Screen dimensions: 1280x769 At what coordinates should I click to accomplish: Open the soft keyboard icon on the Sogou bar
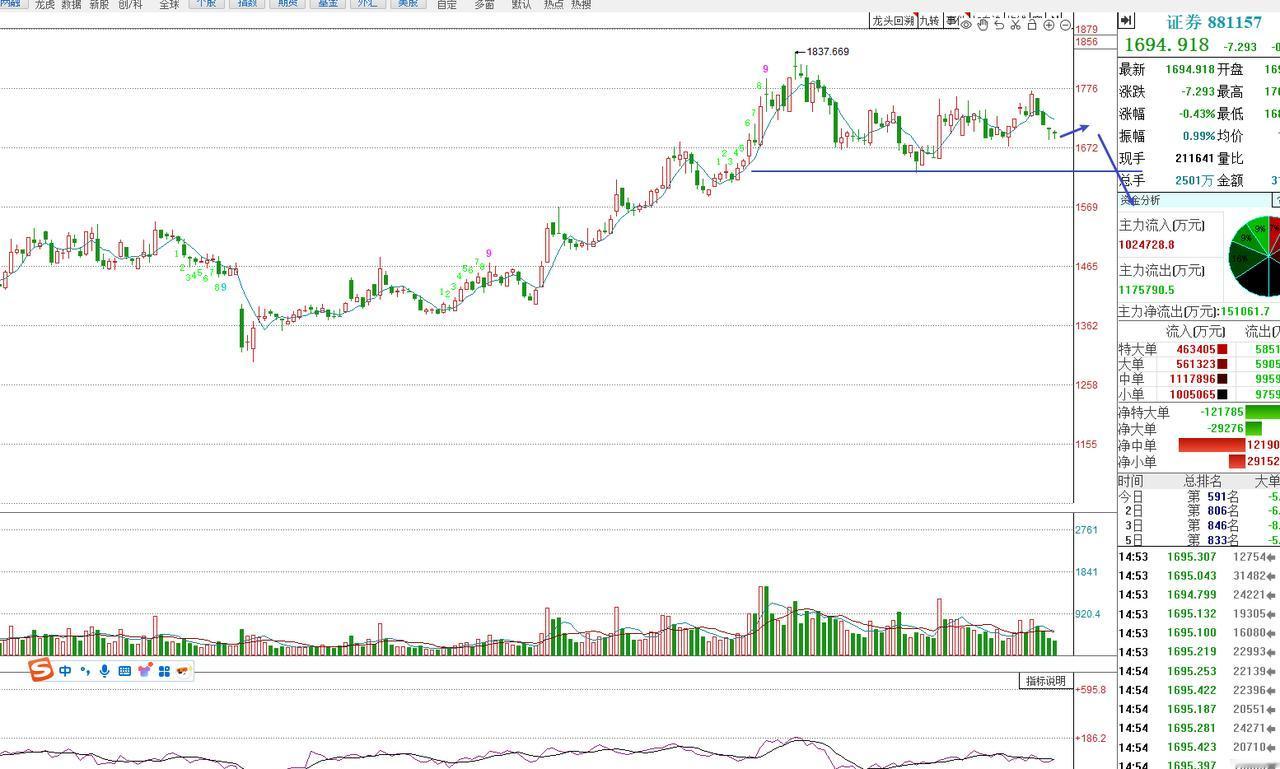124,671
